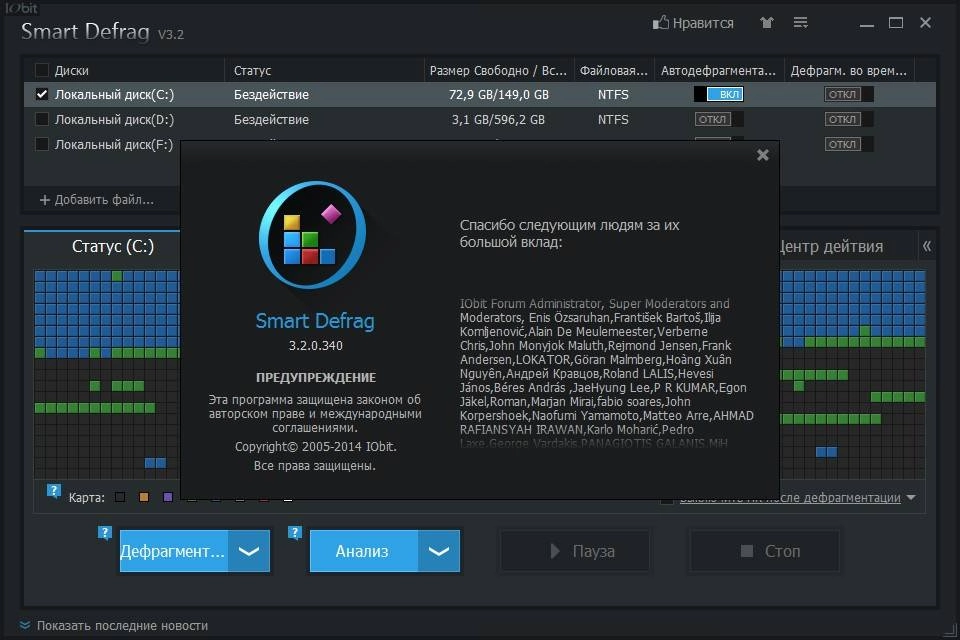
Task: Click the после дефрагментации link
Action: [790, 497]
